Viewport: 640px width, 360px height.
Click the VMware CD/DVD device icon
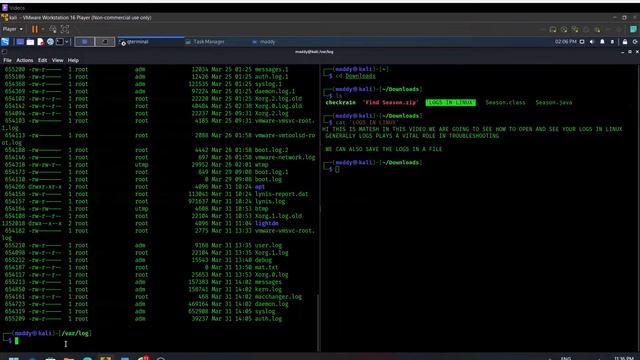point(564,29)
